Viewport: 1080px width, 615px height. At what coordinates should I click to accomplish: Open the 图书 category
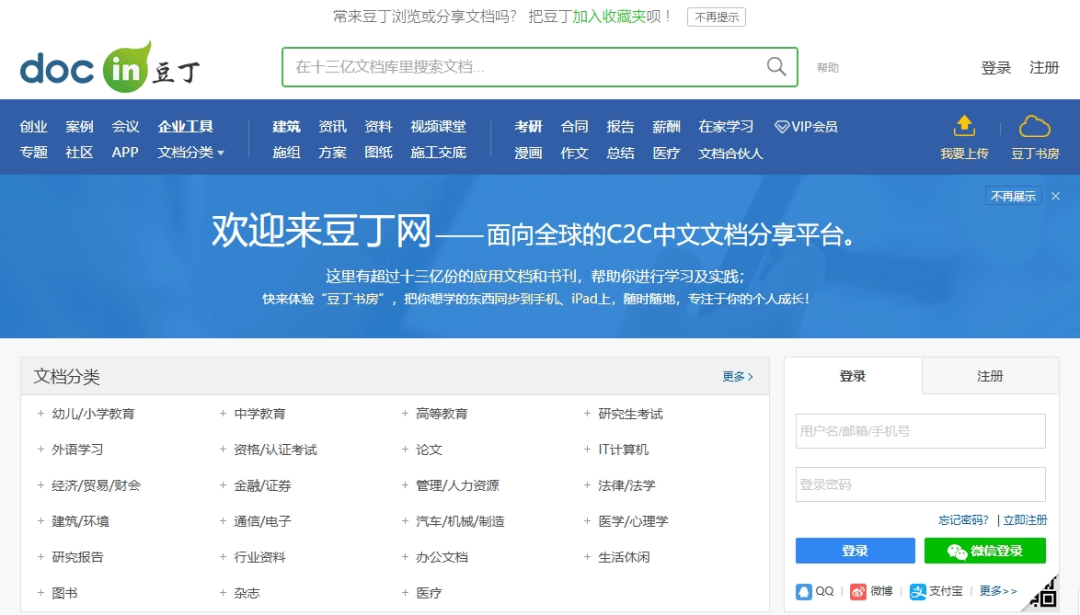pyautogui.click(x=65, y=593)
